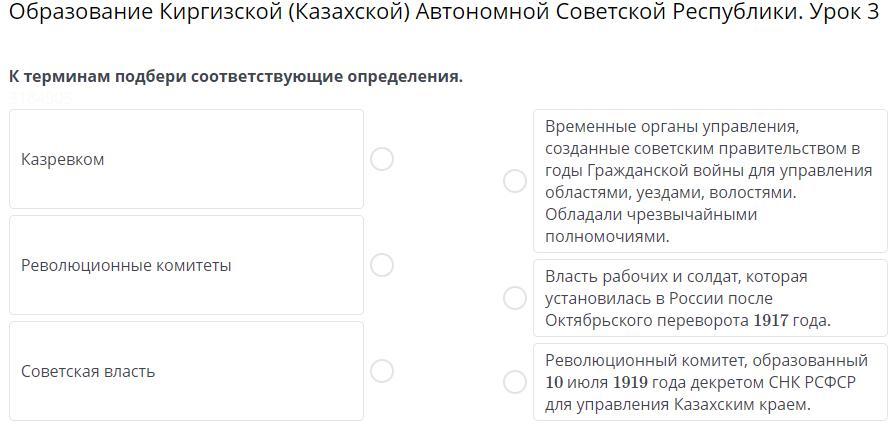
Task: Click the bold year 1919
Action: 630,383
